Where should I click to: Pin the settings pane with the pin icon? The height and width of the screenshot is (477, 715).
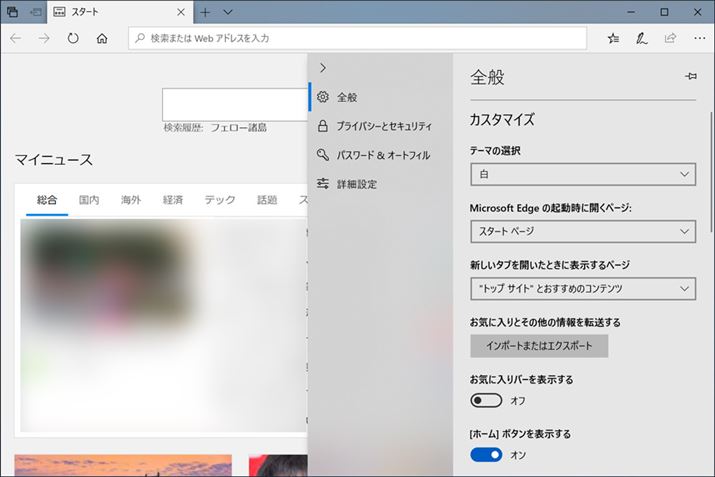[690, 77]
